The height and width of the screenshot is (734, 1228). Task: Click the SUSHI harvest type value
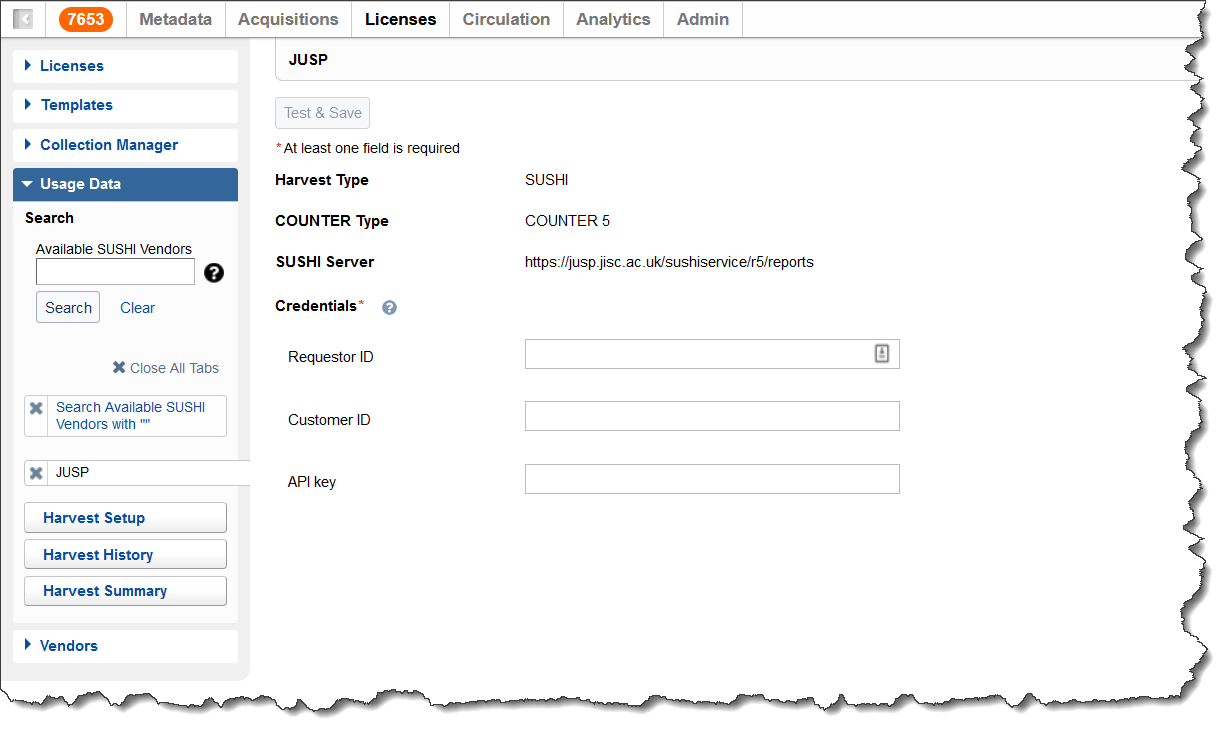[546, 180]
